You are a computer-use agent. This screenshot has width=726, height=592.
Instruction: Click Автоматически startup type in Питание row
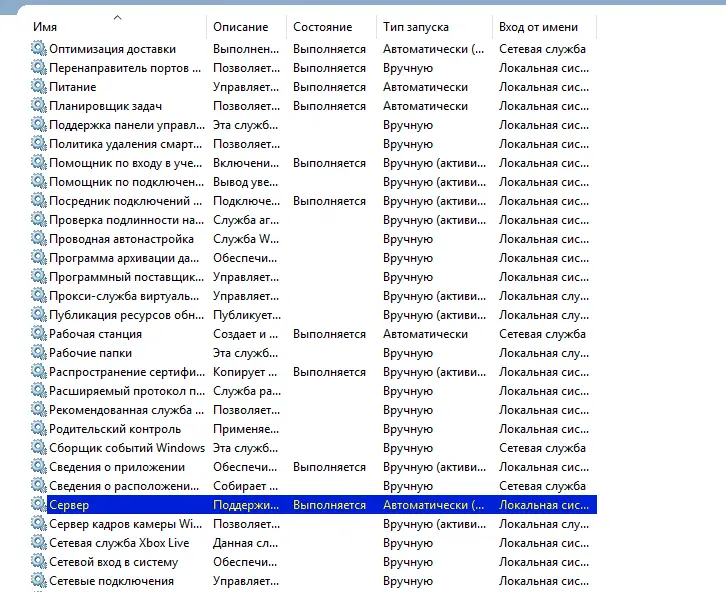click(425, 87)
